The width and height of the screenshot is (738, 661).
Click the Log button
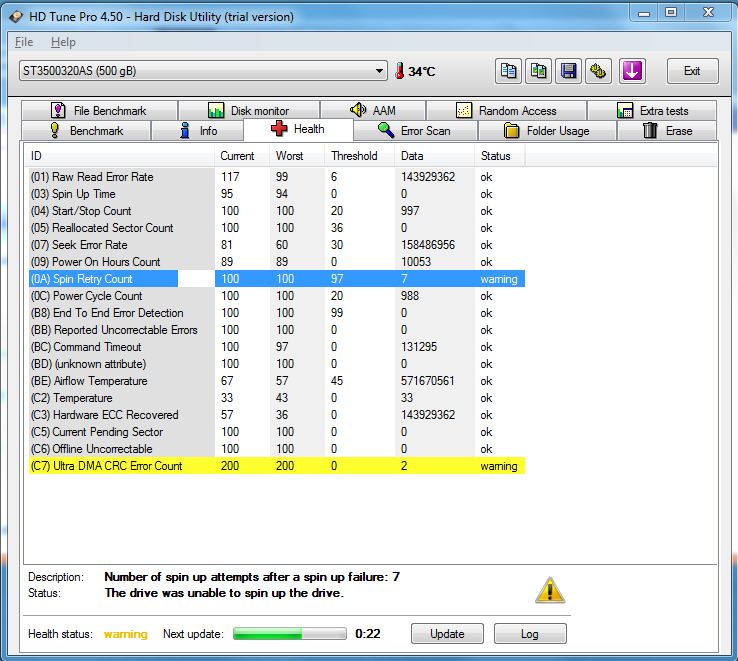pos(530,634)
